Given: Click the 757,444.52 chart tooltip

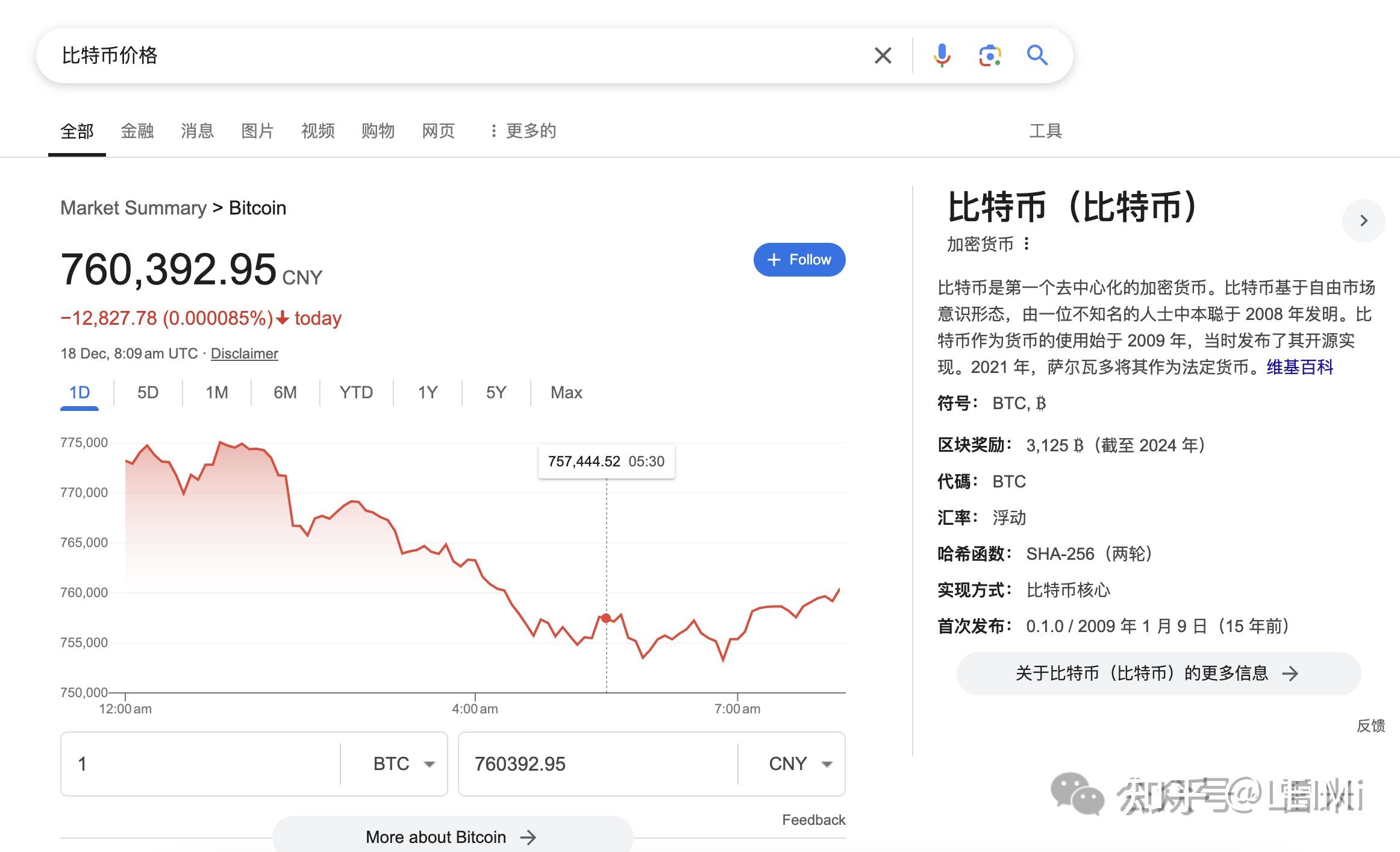Looking at the screenshot, I should pos(606,462).
